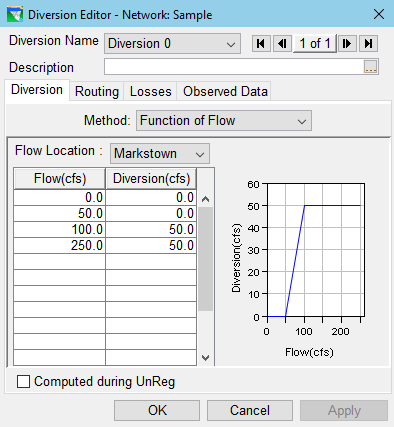Switch to the Routing tab
The width and height of the screenshot is (394, 427).
97,91
